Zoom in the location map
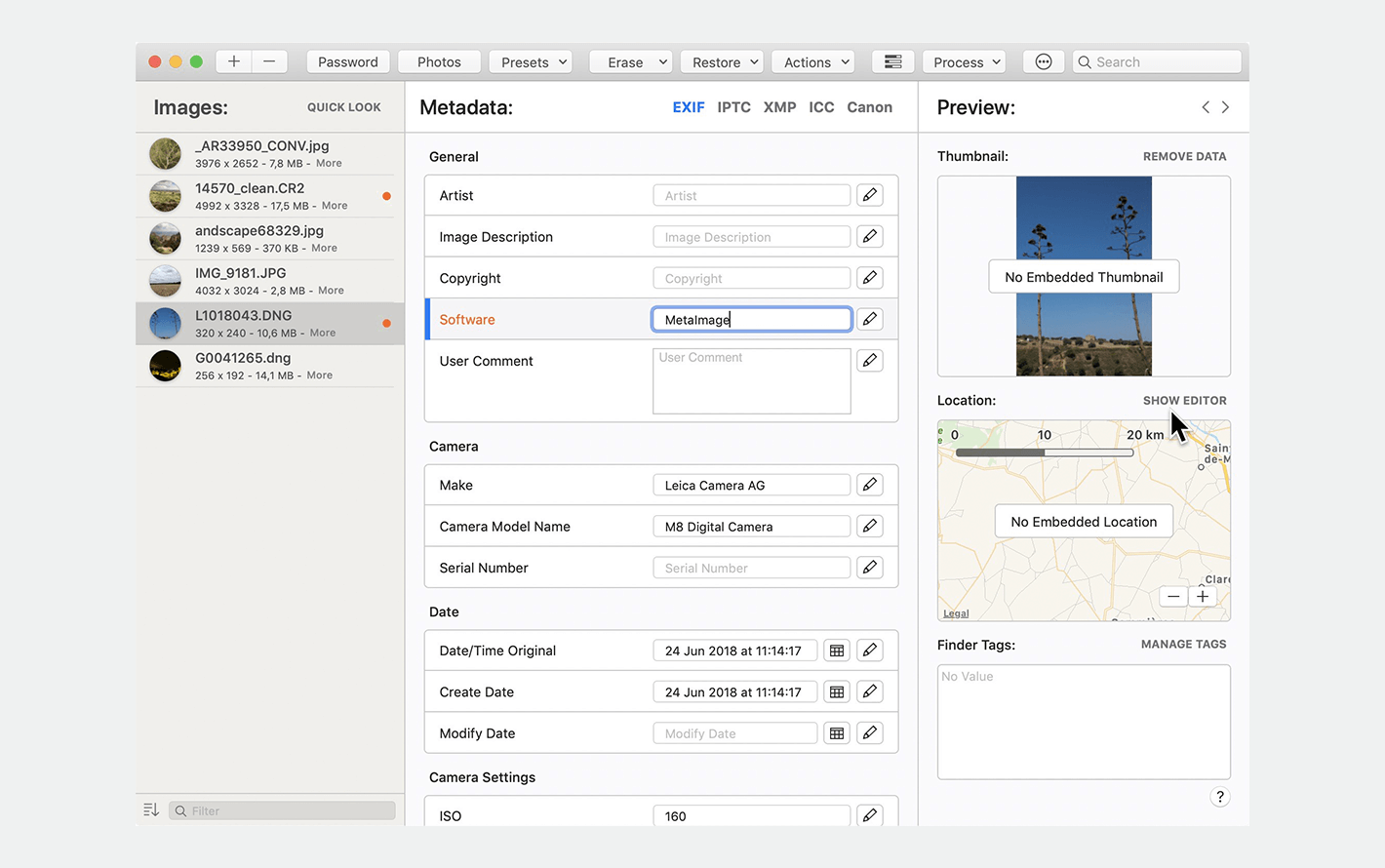This screenshot has width=1385, height=868. click(x=1203, y=597)
